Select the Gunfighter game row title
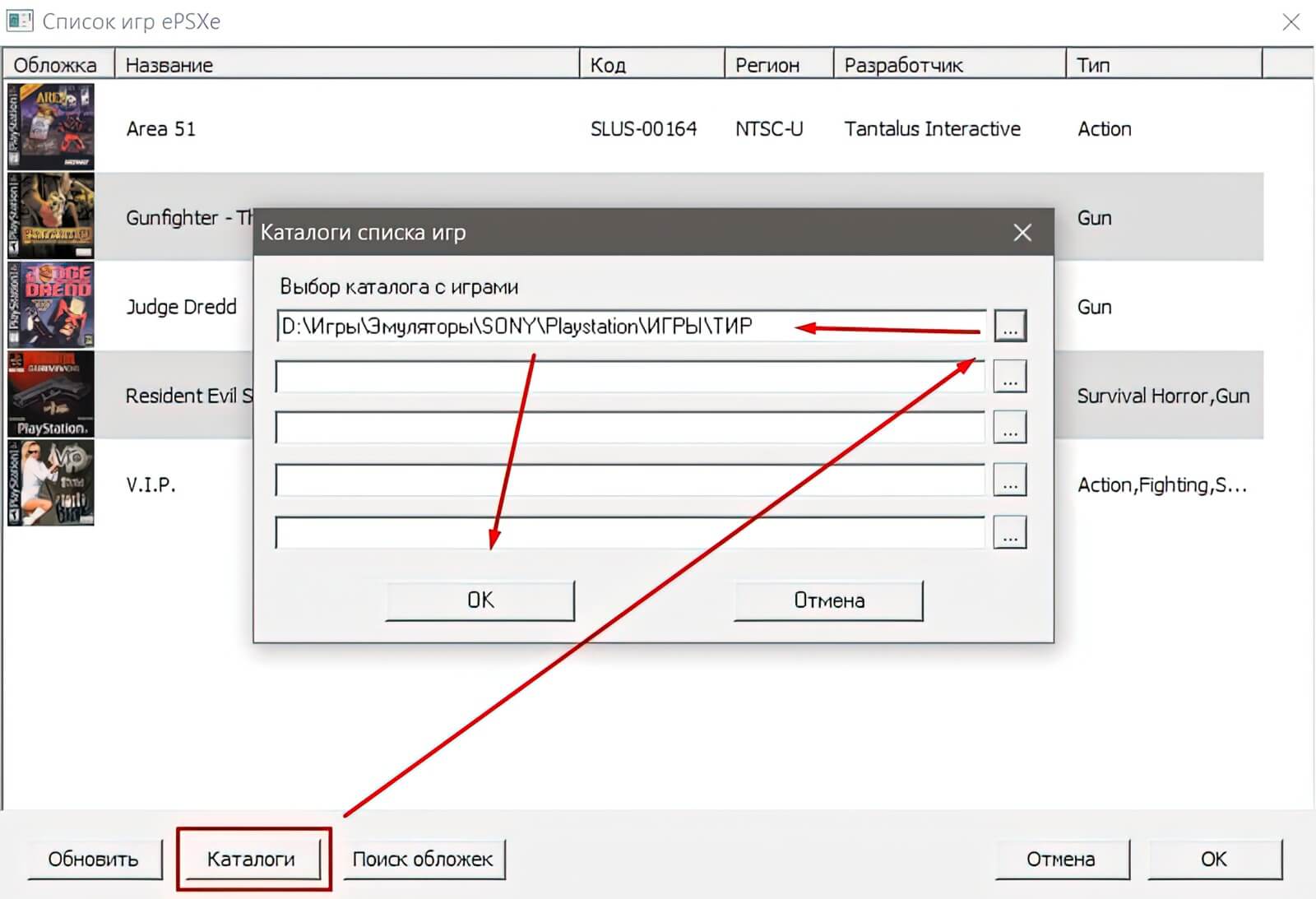Image resolution: width=1316 pixels, height=899 pixels. (x=189, y=218)
